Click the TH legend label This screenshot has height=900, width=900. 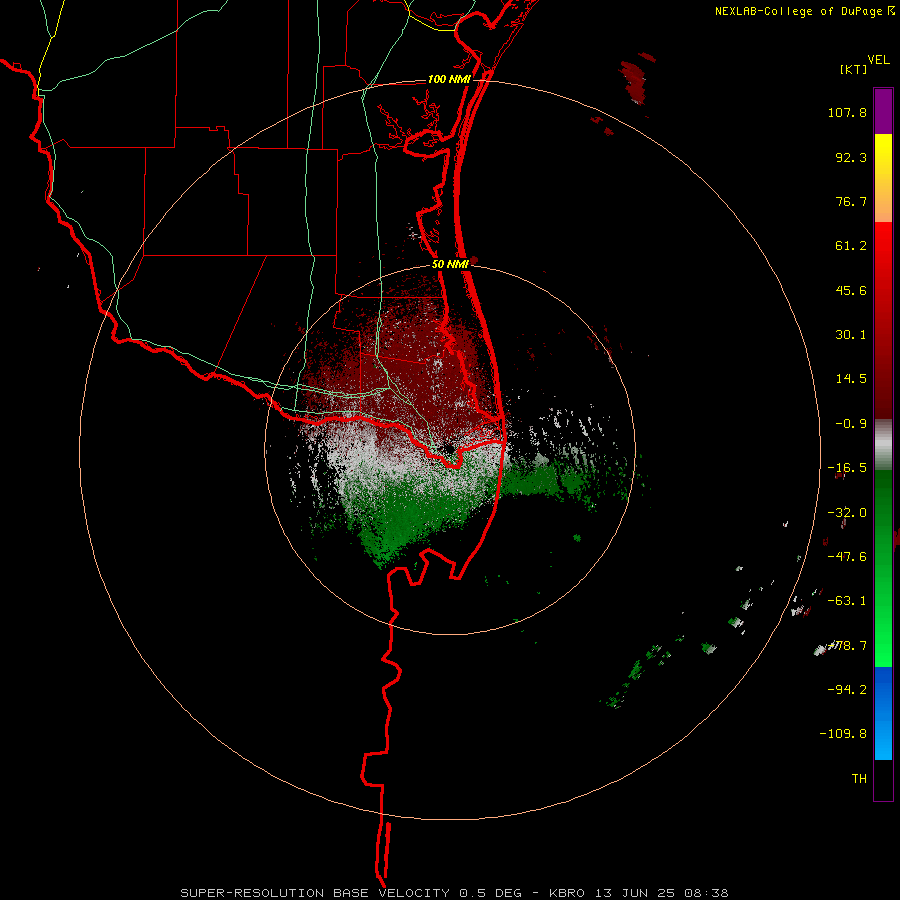click(859, 779)
